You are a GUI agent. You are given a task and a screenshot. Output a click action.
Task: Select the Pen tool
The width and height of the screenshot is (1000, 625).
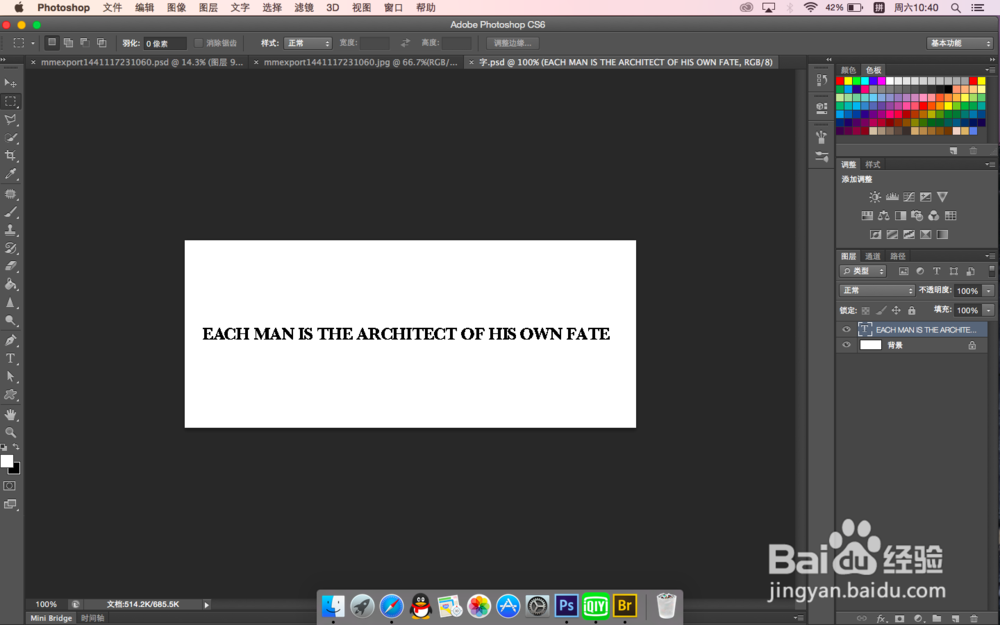click(x=11, y=340)
